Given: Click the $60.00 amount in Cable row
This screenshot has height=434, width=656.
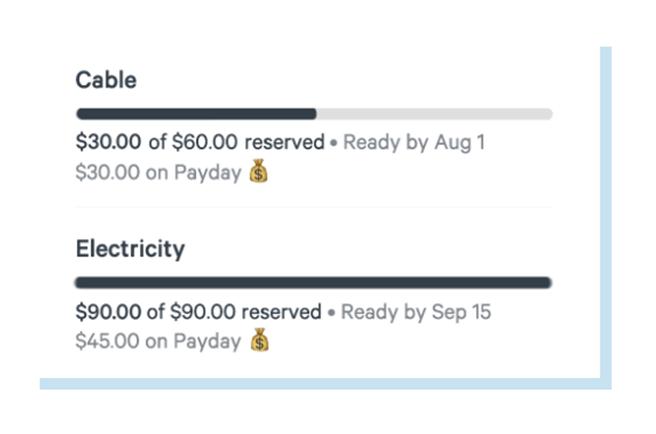Looking at the screenshot, I should tap(204, 142).
